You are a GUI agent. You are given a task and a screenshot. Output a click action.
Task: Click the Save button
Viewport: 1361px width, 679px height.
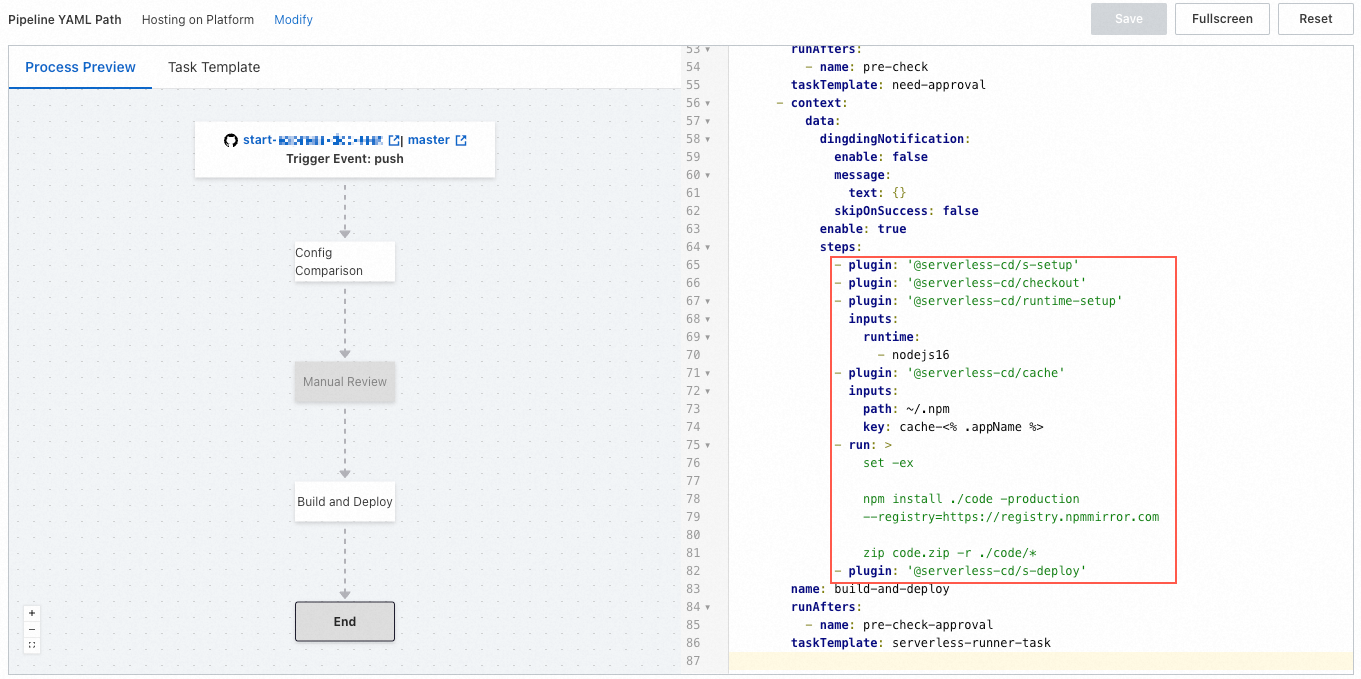pyautogui.click(x=1128, y=18)
